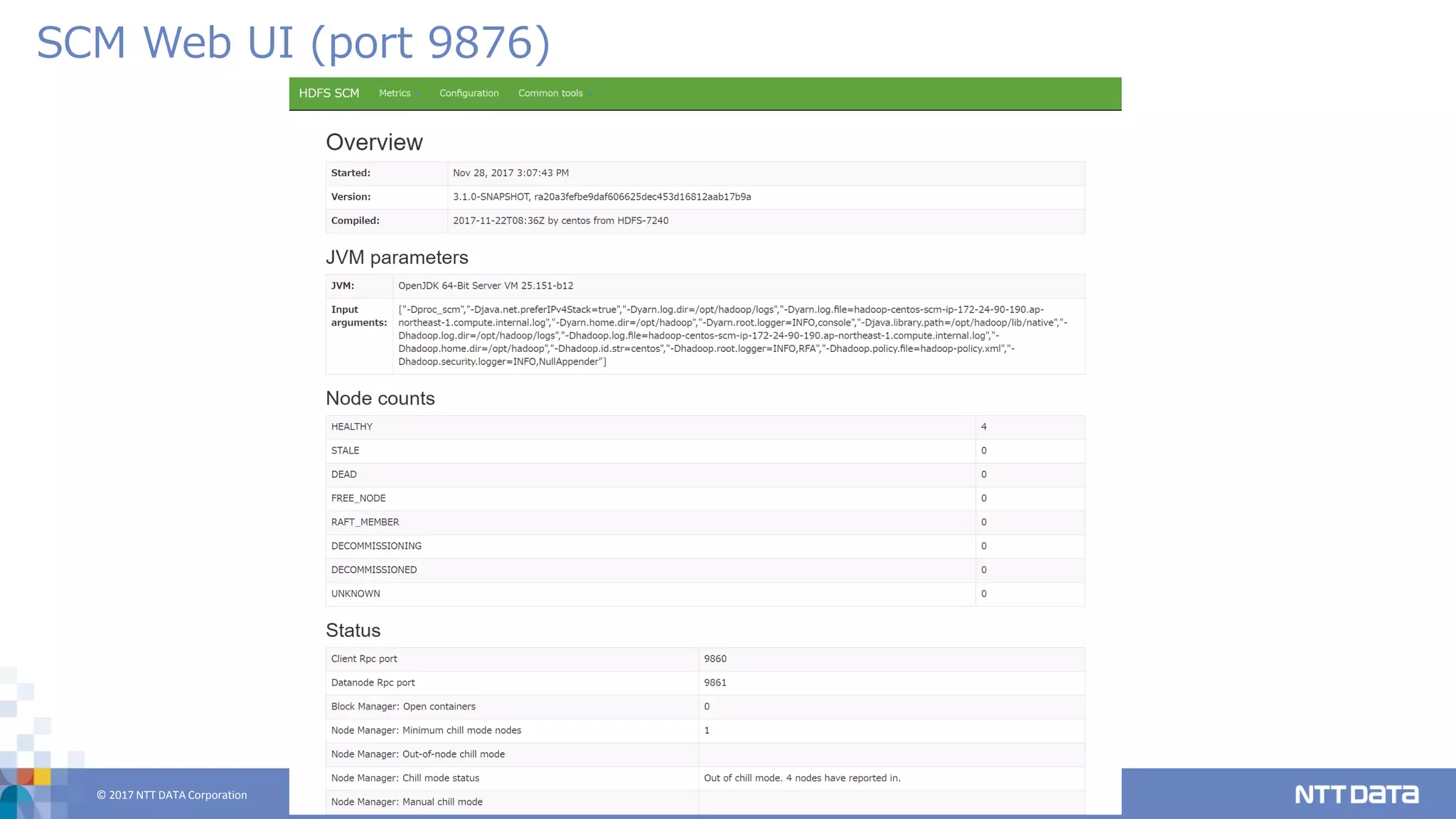Click the DEAD node count value
This screenshot has width=1456, height=819.
(983, 474)
